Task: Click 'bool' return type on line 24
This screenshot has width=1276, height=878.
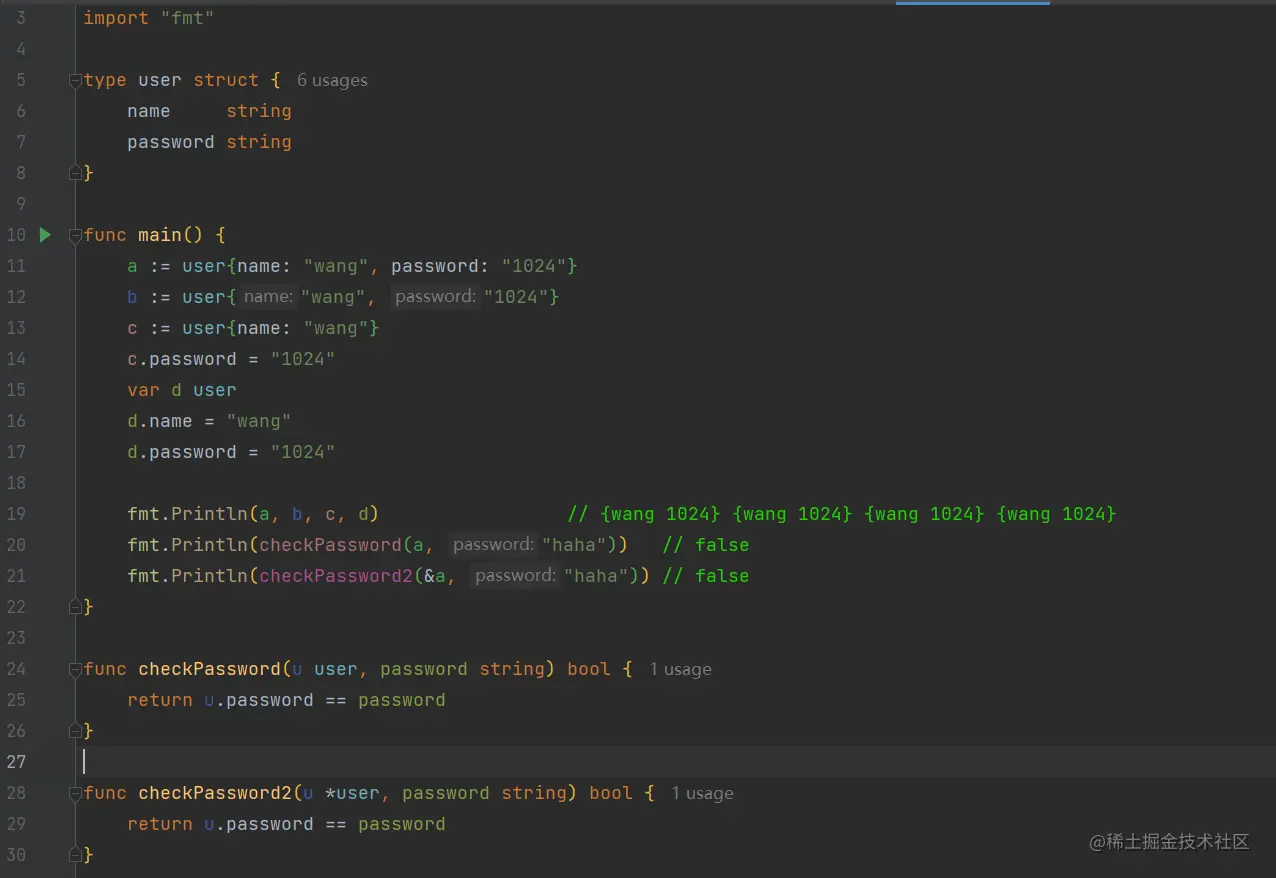Action: pyautogui.click(x=589, y=669)
